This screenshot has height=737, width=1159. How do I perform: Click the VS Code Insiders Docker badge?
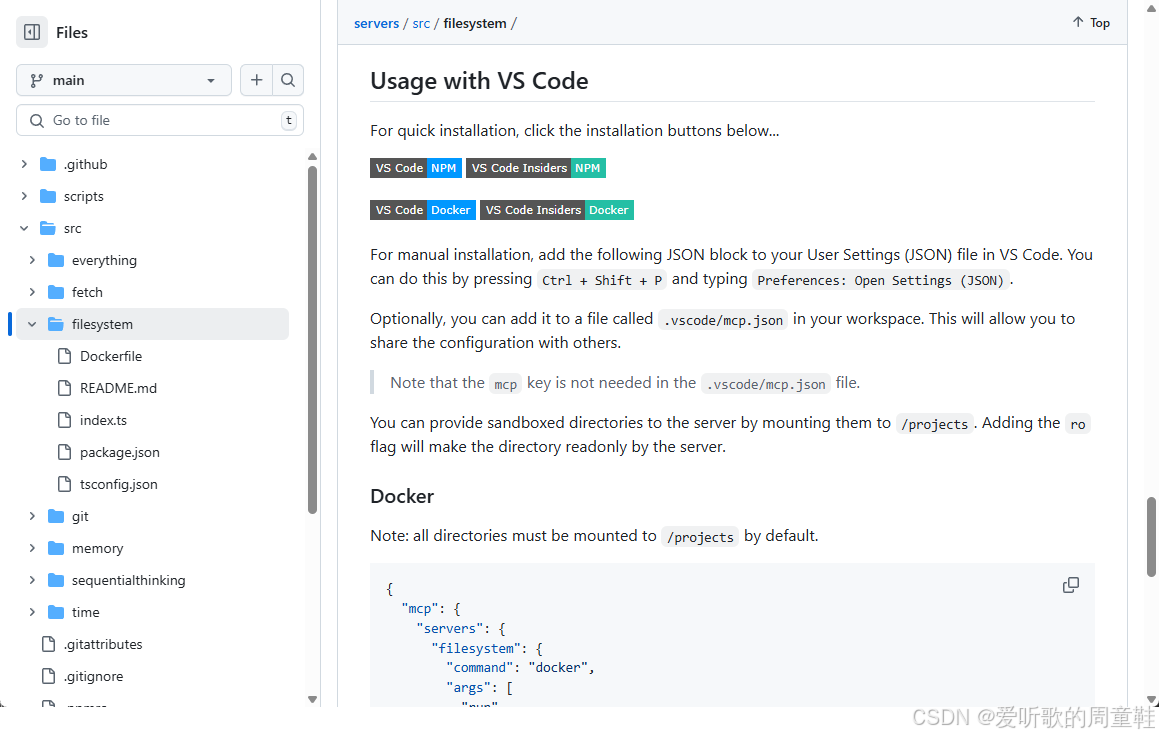557,210
